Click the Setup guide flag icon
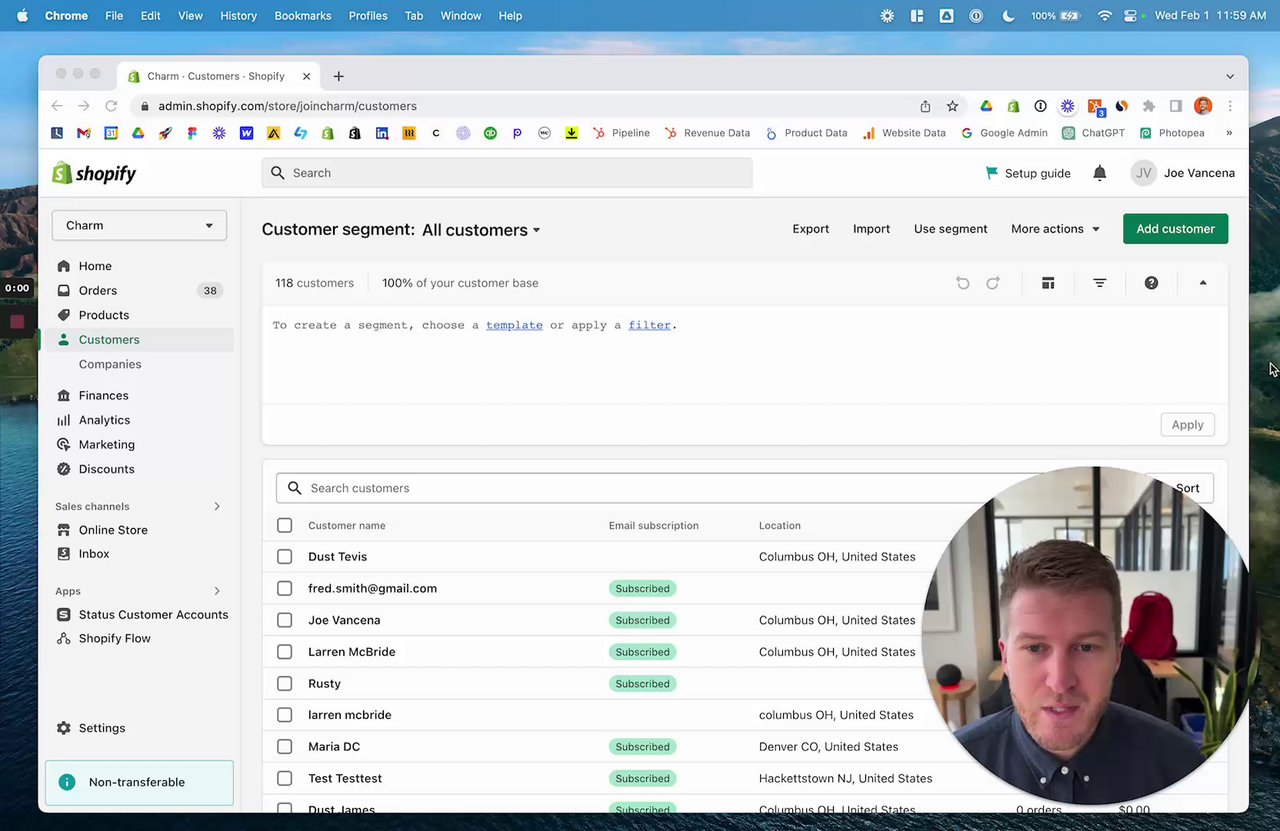Screen dimensions: 1280x831 tap(992, 173)
